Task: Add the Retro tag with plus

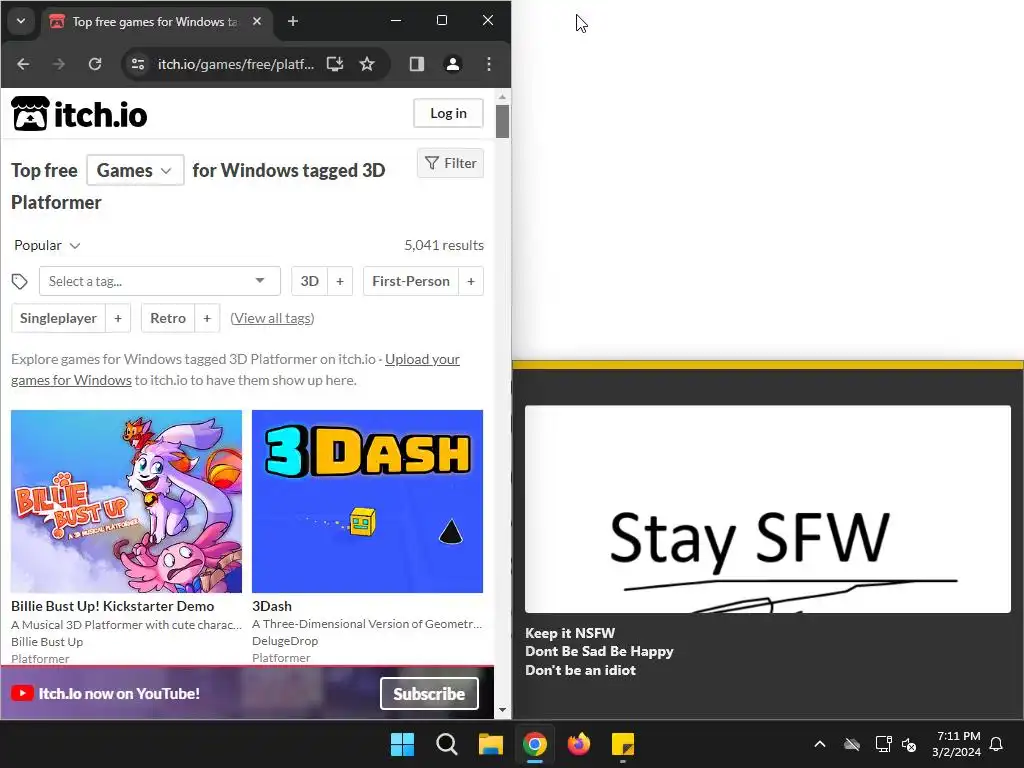Action: pos(207,318)
